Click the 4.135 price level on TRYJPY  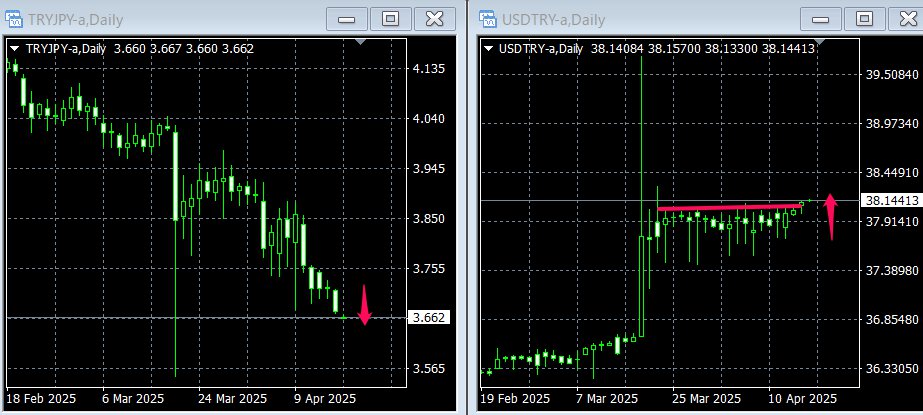click(x=429, y=69)
